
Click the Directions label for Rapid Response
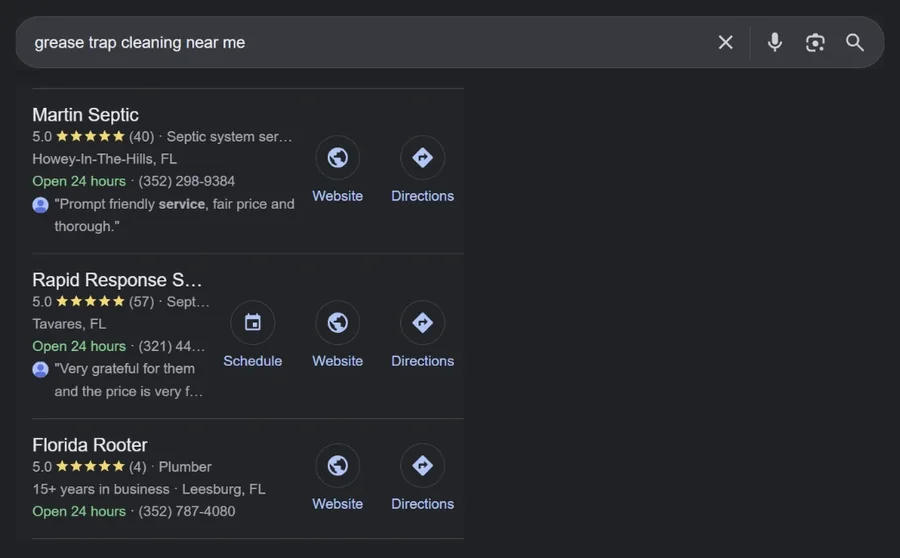pos(422,361)
